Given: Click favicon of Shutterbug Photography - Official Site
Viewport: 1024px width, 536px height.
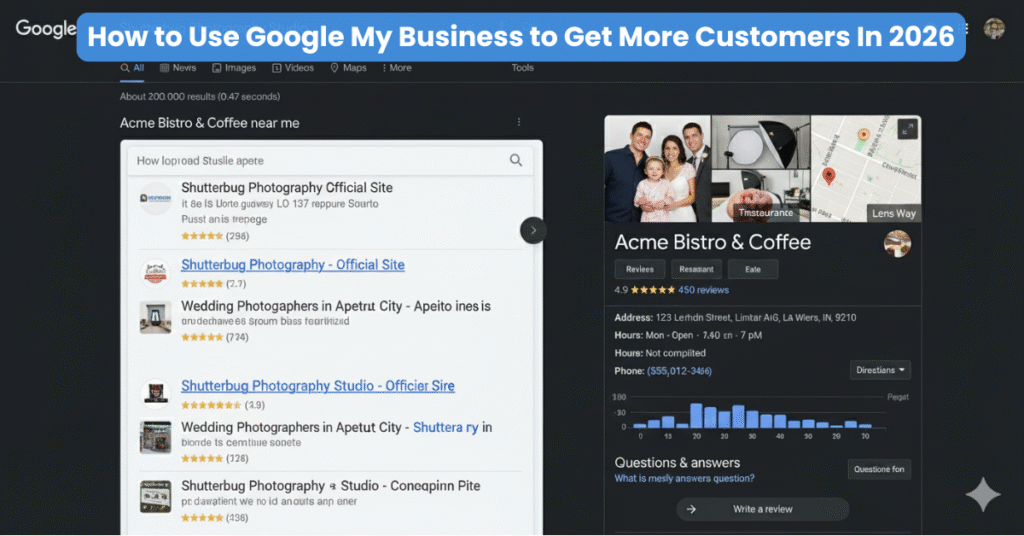Looking at the screenshot, I should point(155,274).
